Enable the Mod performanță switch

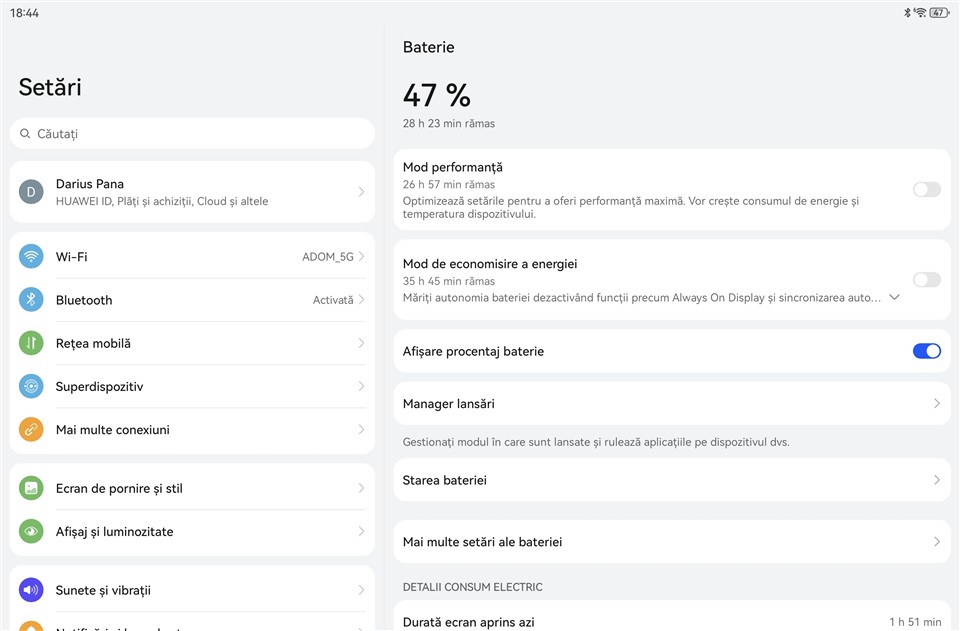pyautogui.click(x=926, y=189)
